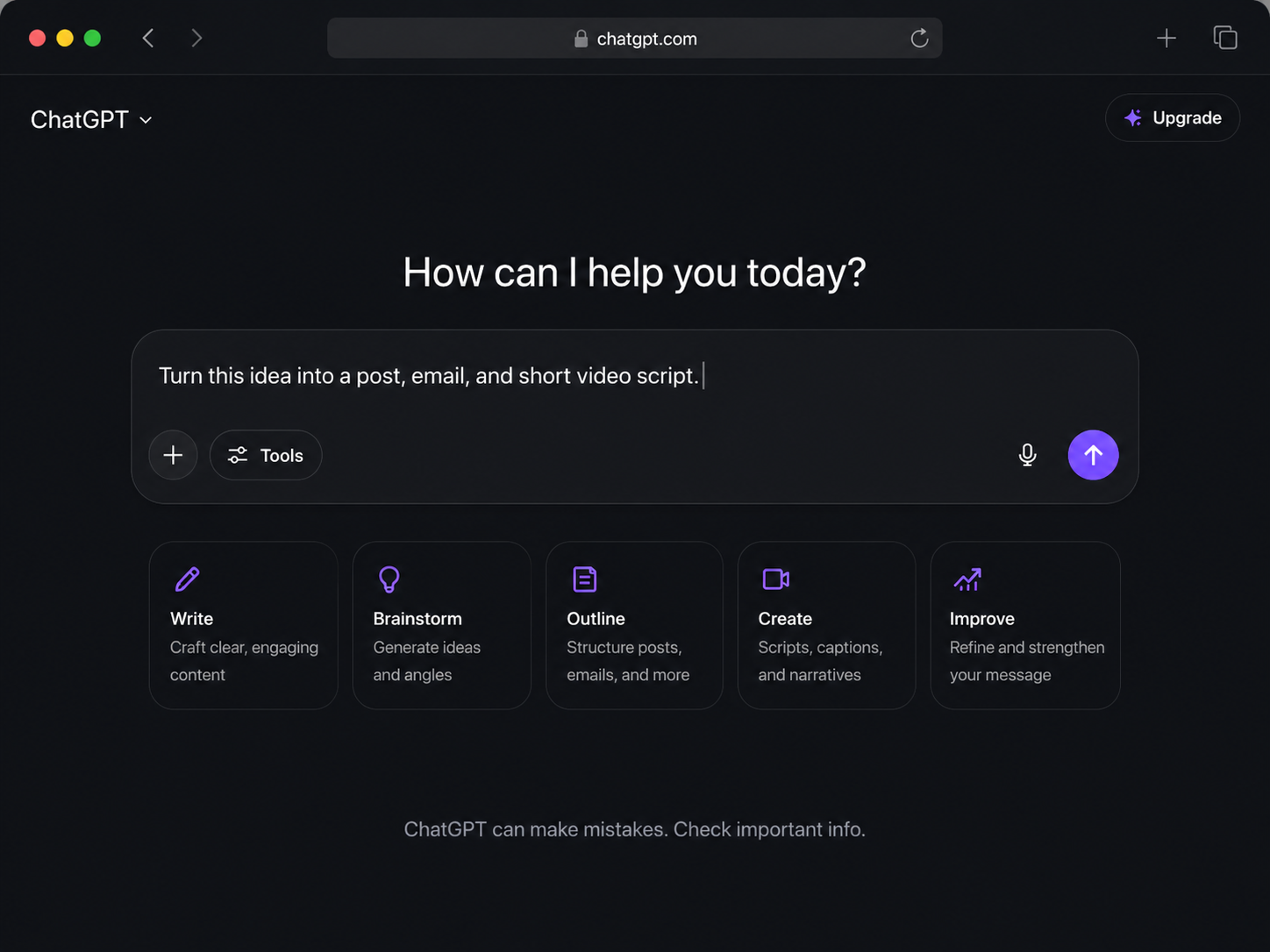Focus the chatgpt.com address bar
The width and height of the screenshot is (1270, 952).
635,39
